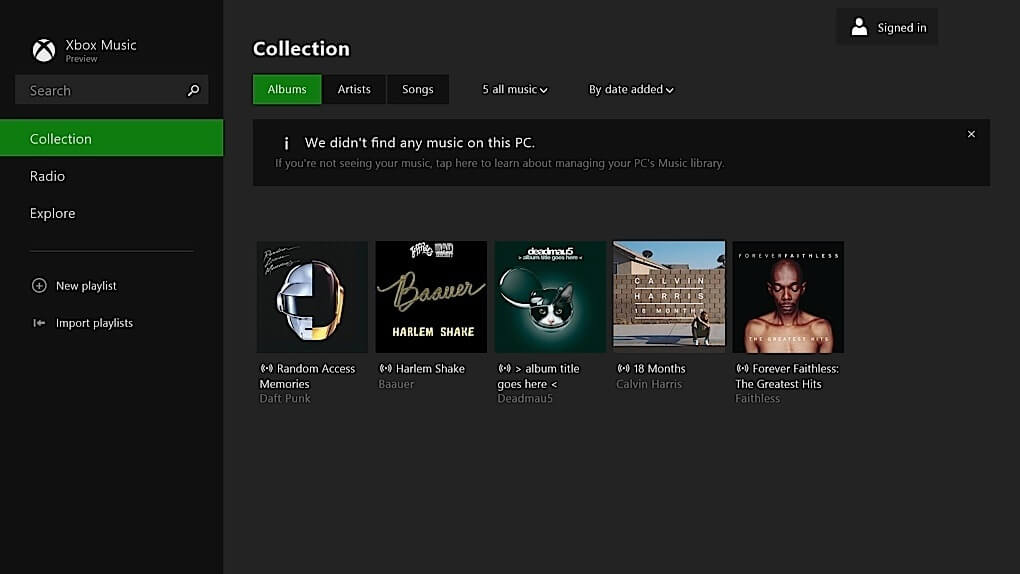Click the New playlist plus icon

coord(39,286)
